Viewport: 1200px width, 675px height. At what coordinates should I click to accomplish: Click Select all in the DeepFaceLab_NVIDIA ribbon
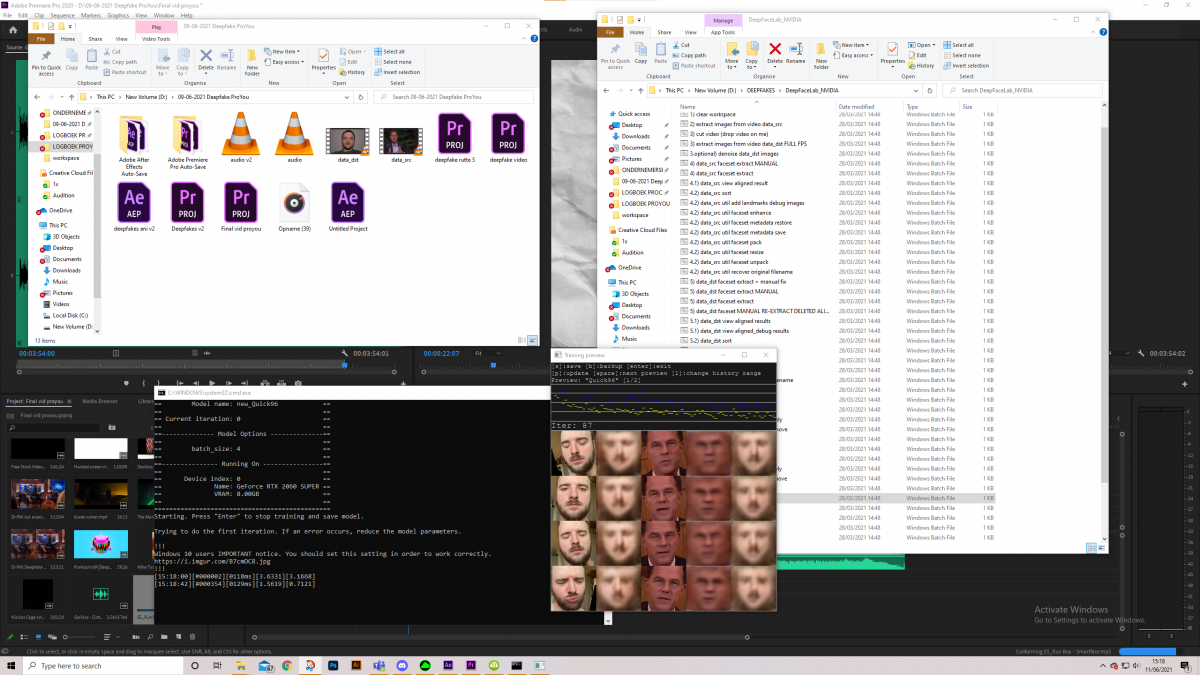pos(960,45)
